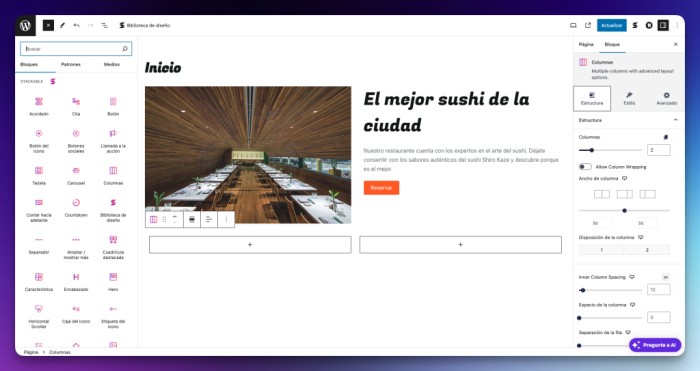Insert the Countdown block

point(76,208)
